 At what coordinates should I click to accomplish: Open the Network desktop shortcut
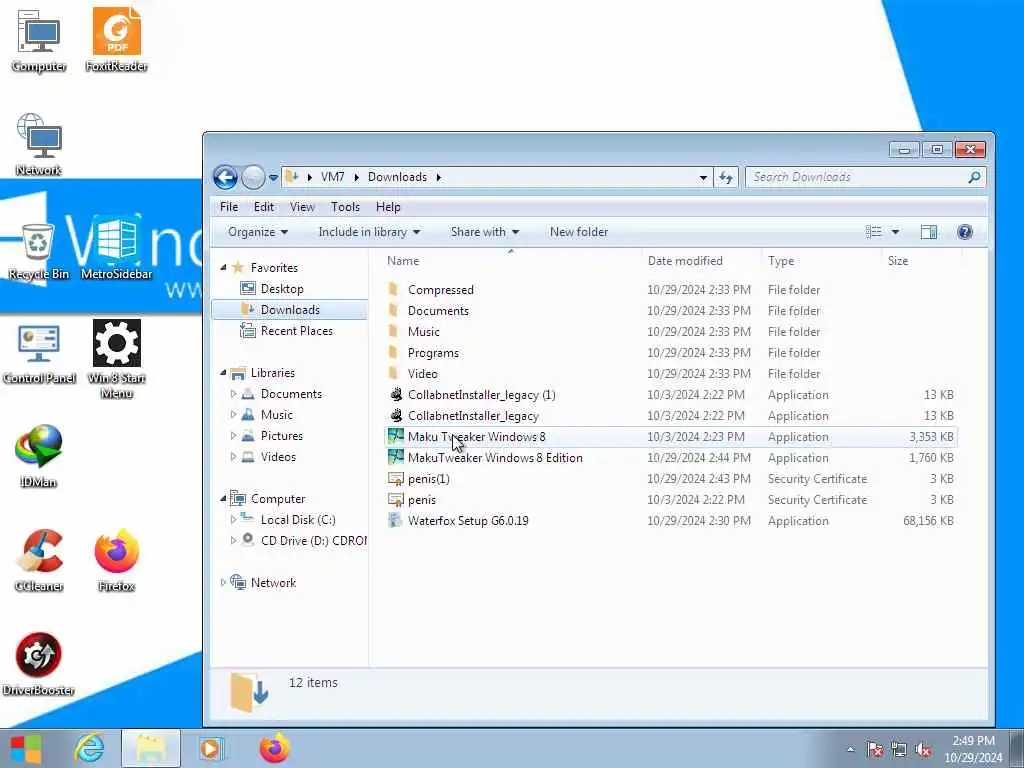[39, 145]
